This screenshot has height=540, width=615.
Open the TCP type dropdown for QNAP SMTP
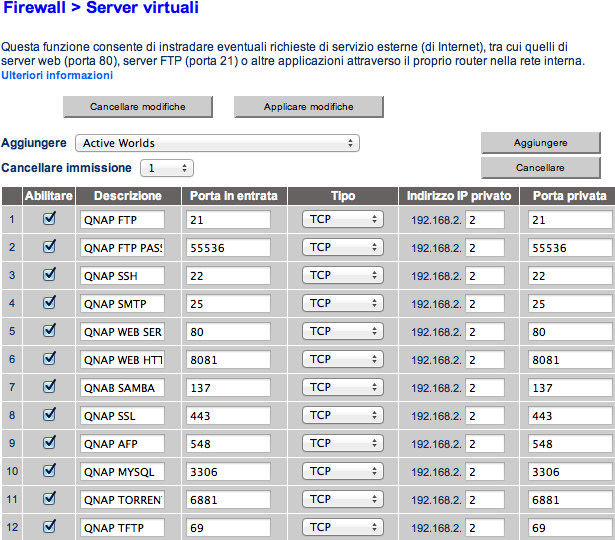click(x=343, y=303)
